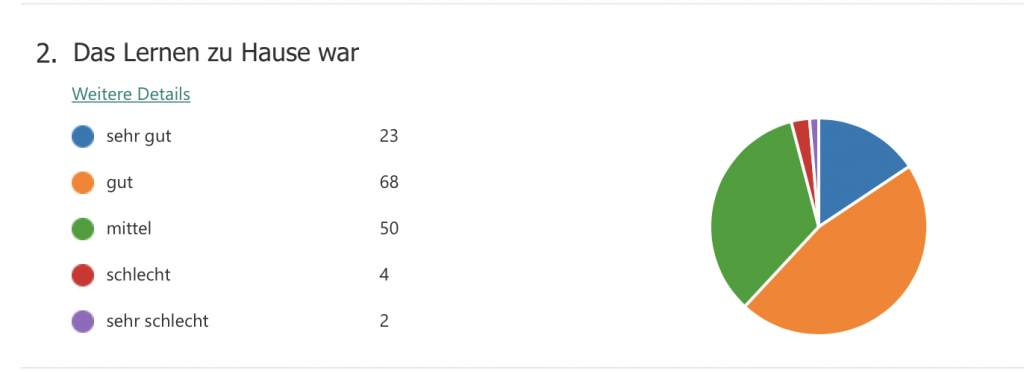This screenshot has height=373, width=1024.
Task: Click the schlecht legend label
Action: (138, 275)
